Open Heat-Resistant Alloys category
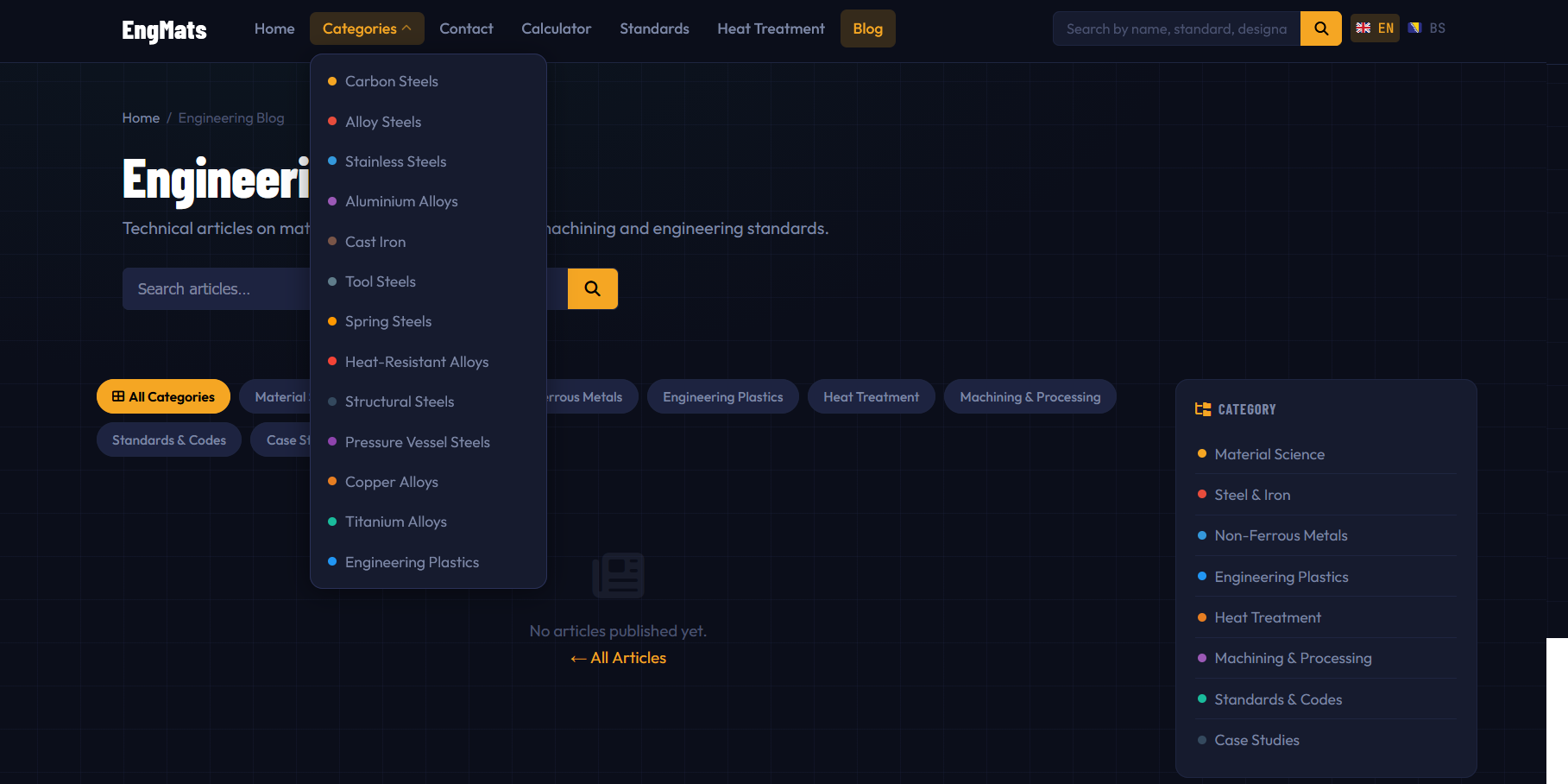The image size is (1568, 784). pyautogui.click(x=428, y=362)
